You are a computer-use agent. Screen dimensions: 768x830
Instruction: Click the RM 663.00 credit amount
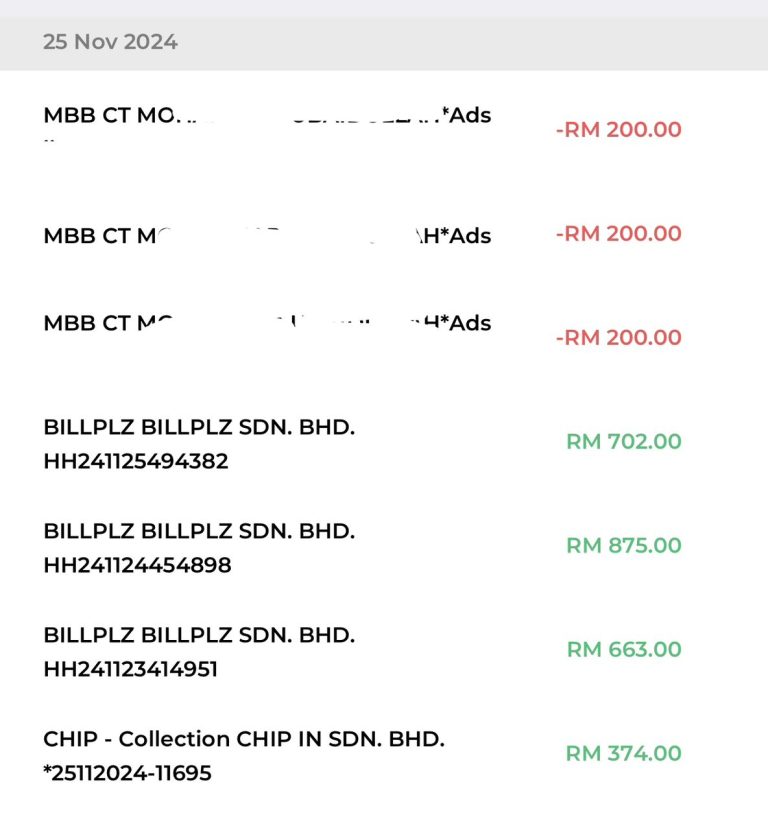[x=623, y=649]
